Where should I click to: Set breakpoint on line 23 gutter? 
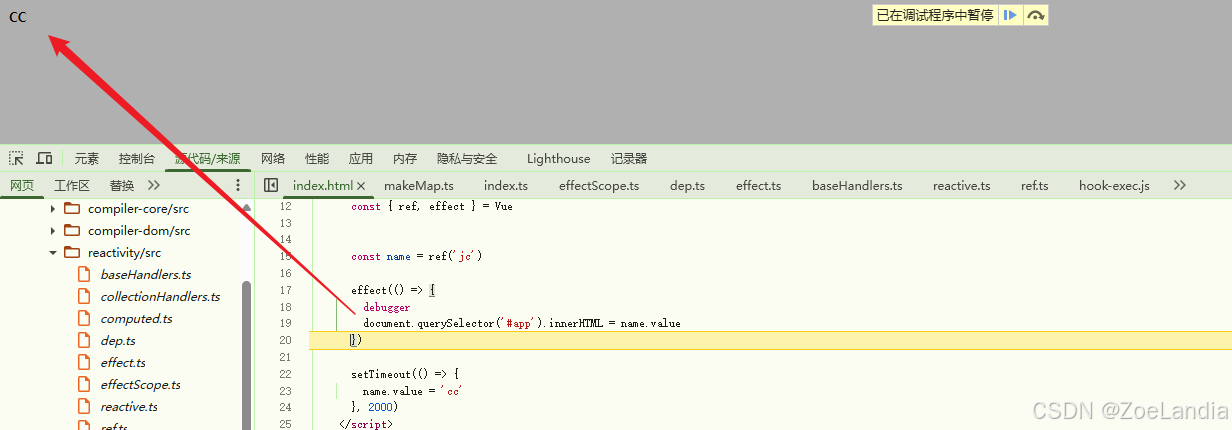pyautogui.click(x=286, y=391)
